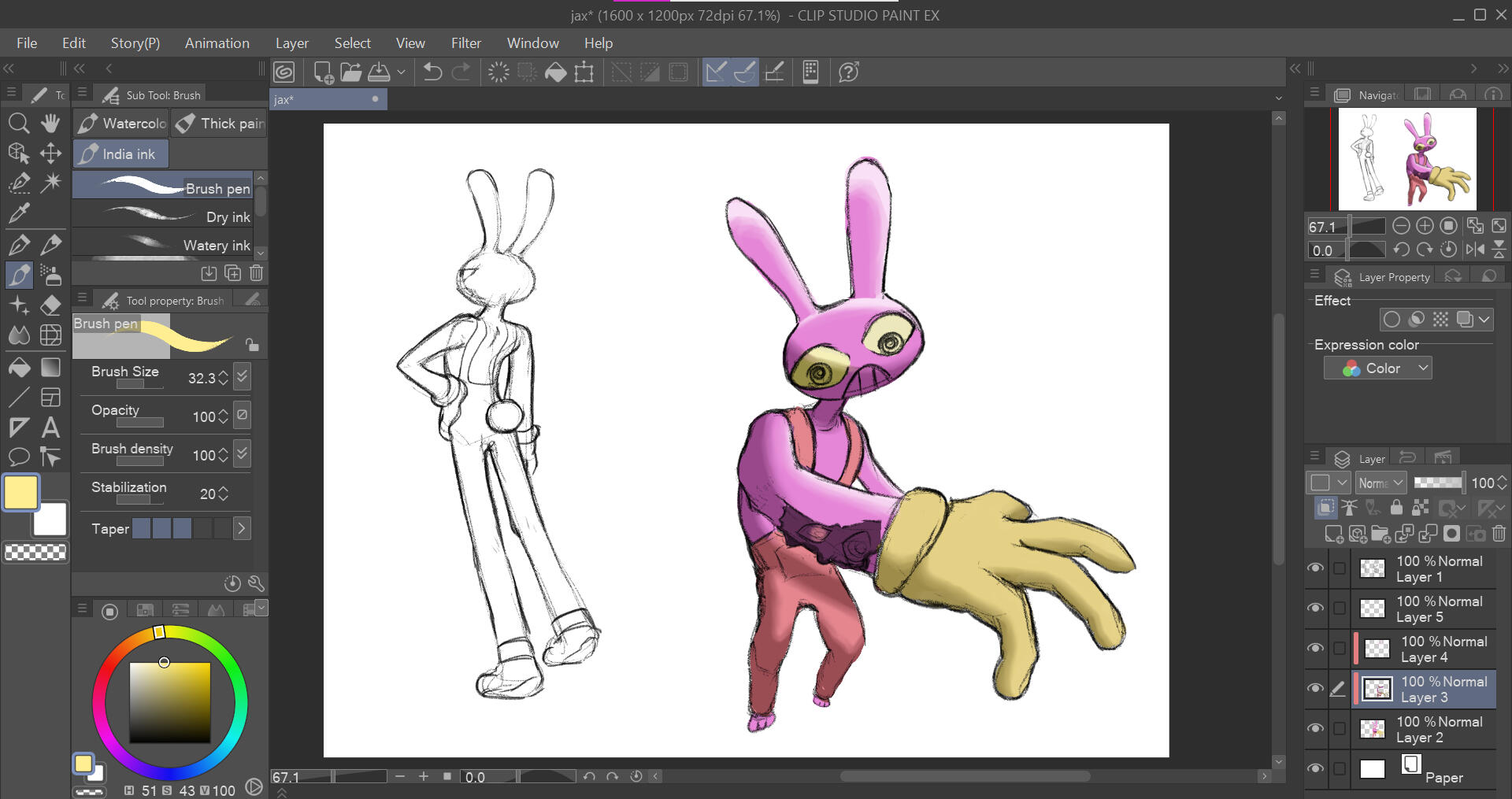Select the Eyedropper tool

(19, 213)
